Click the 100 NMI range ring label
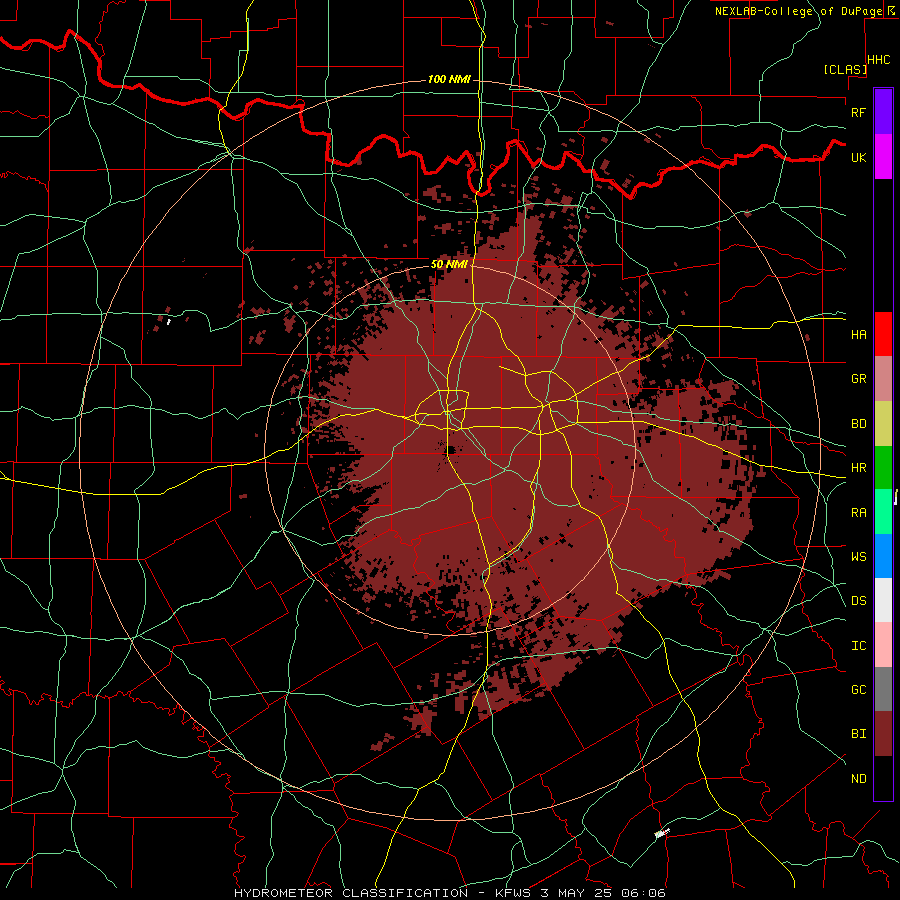Screen dimensions: 900x900 click(449, 79)
